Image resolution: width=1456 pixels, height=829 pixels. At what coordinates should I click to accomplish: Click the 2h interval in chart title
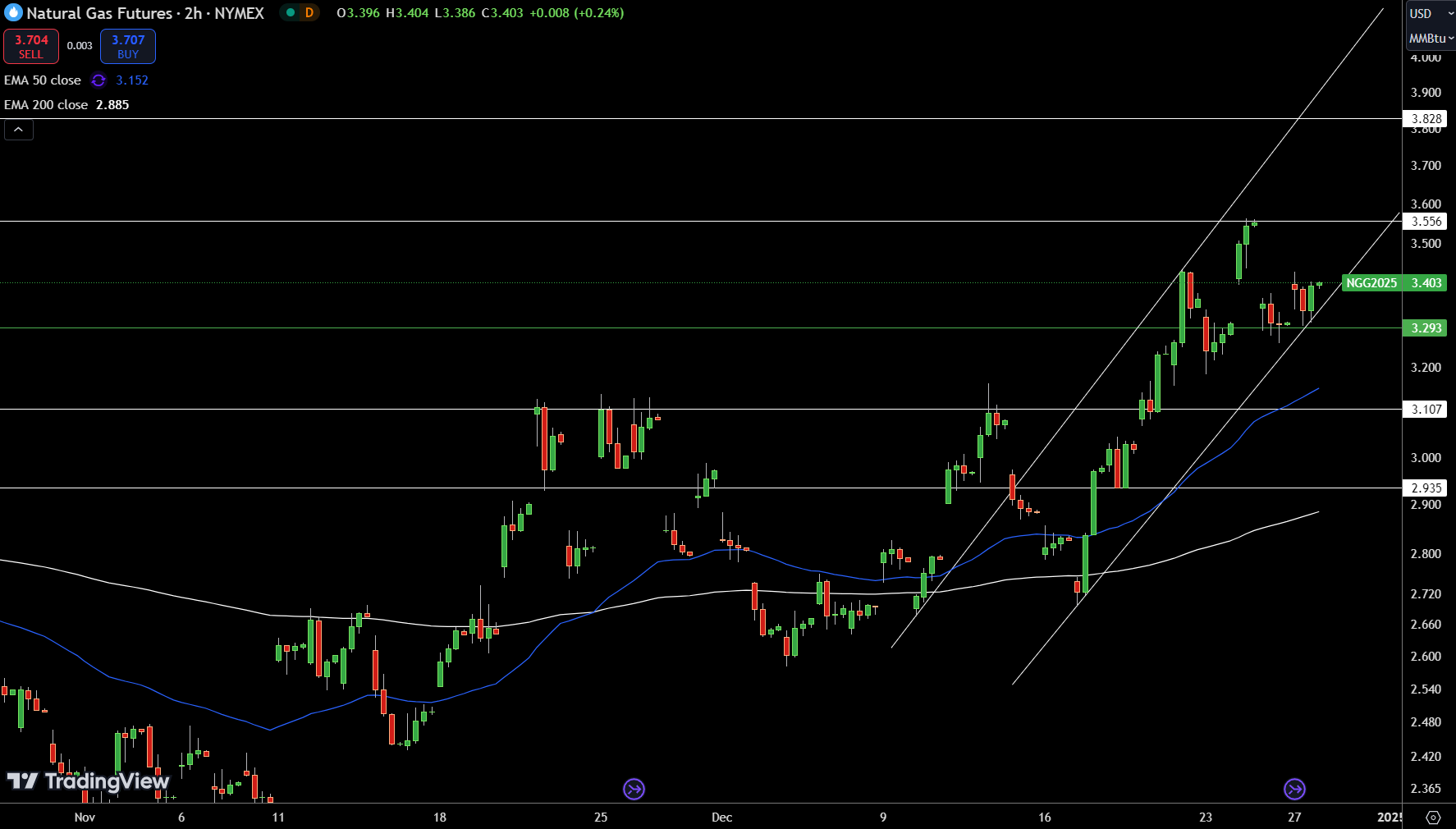tap(194, 13)
